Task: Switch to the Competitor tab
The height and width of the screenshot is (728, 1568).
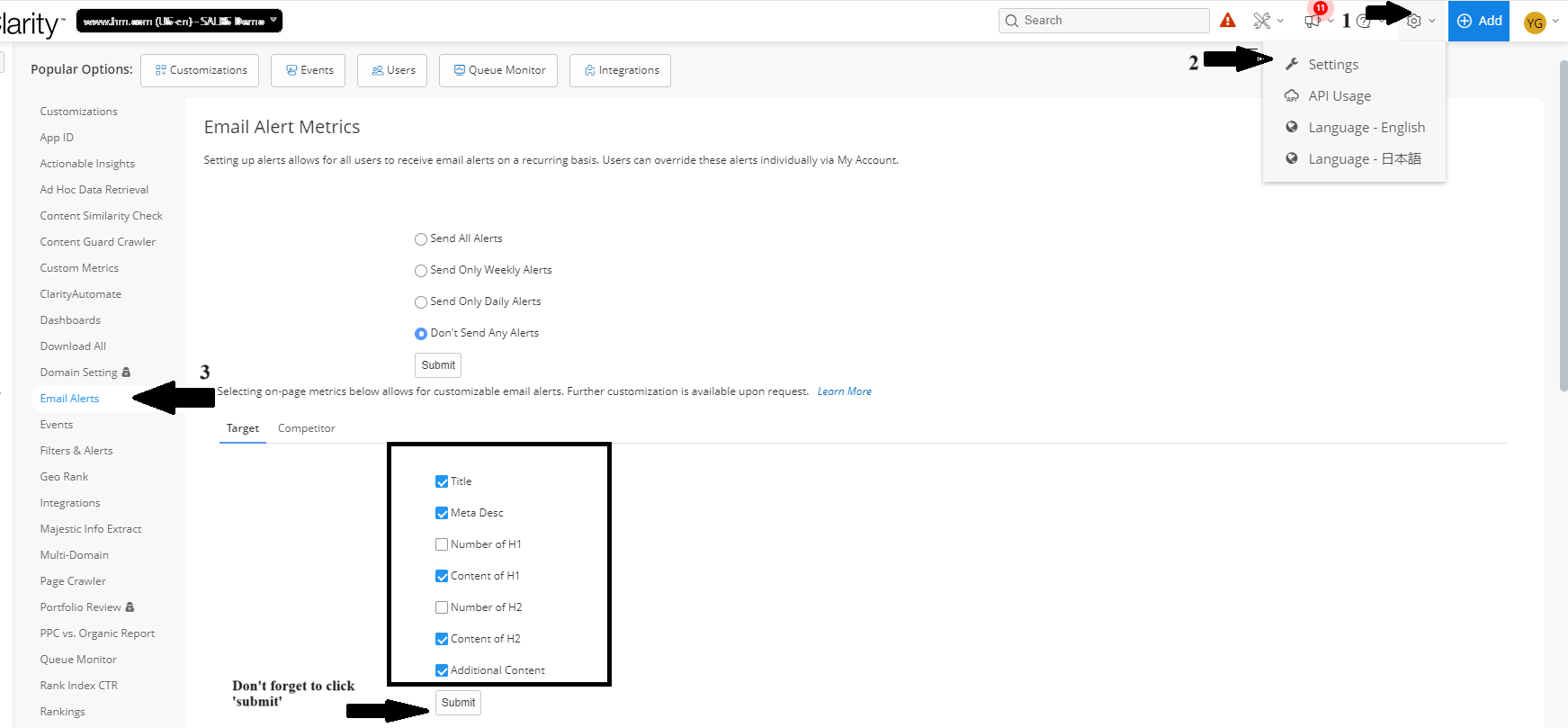Action: pos(306,428)
